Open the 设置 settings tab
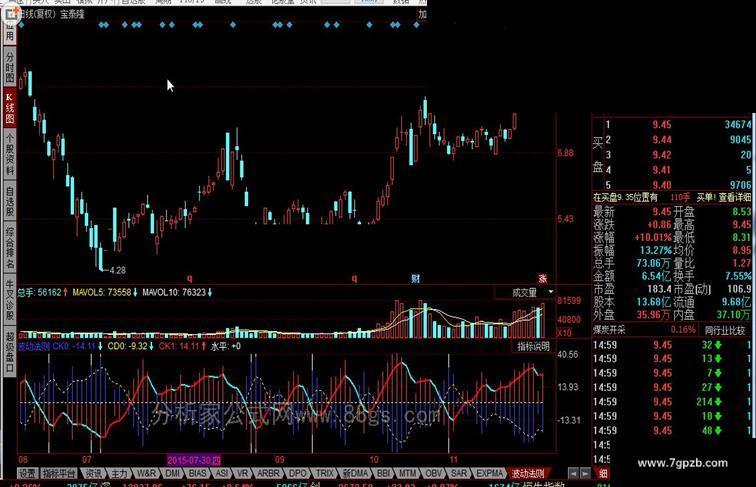 27,473
